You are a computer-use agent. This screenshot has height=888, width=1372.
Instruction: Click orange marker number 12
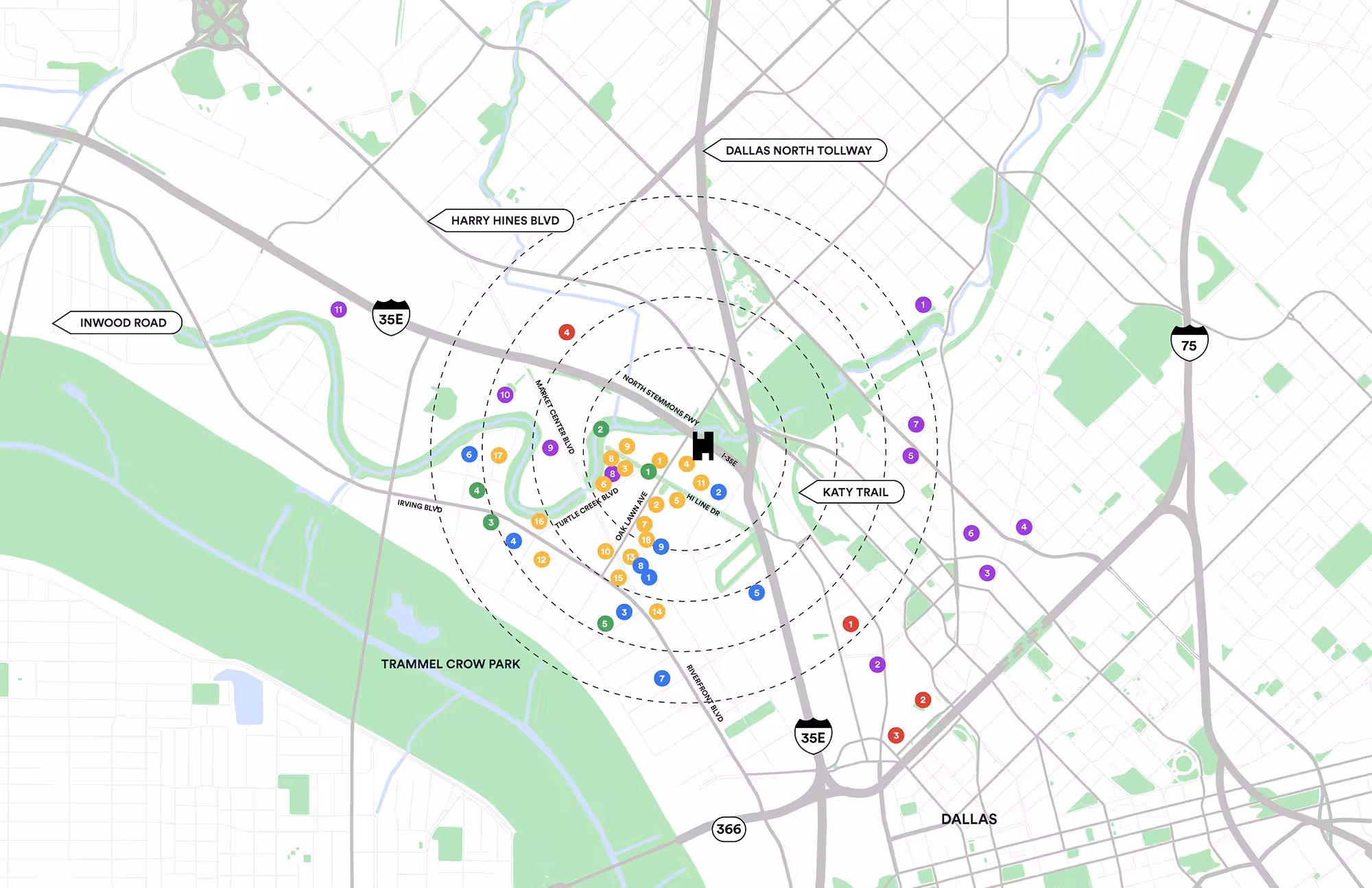click(541, 559)
